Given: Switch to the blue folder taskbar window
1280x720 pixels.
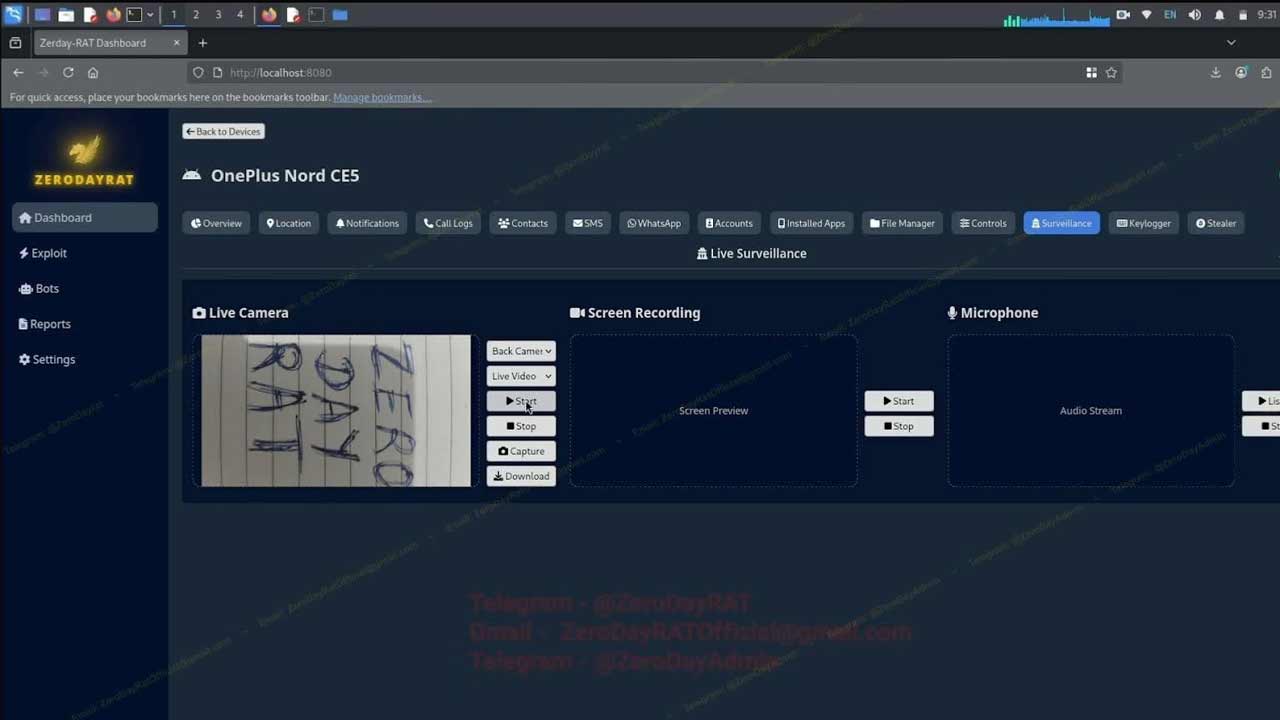Looking at the screenshot, I should coord(340,15).
